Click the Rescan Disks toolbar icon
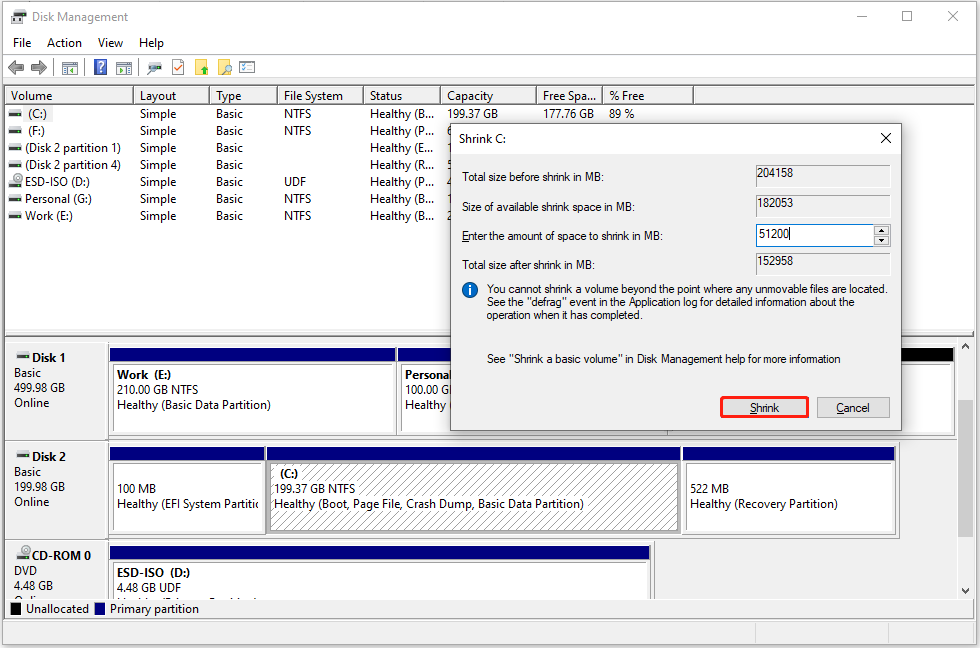980x648 pixels. [x=152, y=68]
